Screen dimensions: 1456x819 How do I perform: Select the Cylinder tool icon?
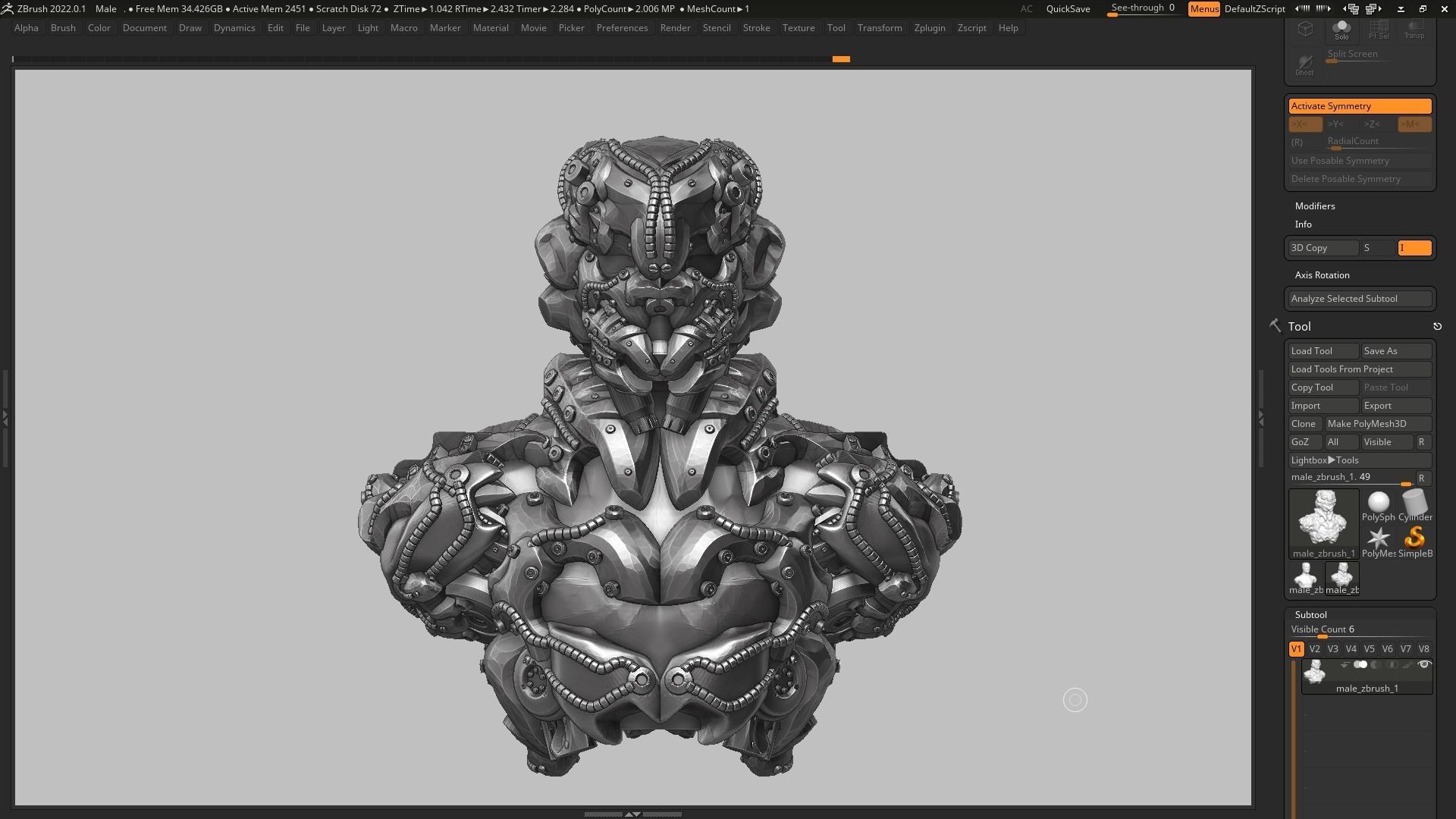point(1415,504)
